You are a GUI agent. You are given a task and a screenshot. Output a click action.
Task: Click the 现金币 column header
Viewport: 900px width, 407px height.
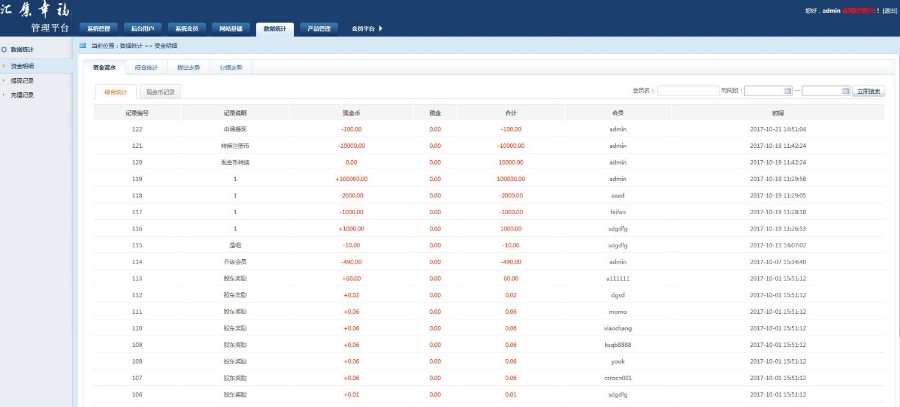(351, 113)
